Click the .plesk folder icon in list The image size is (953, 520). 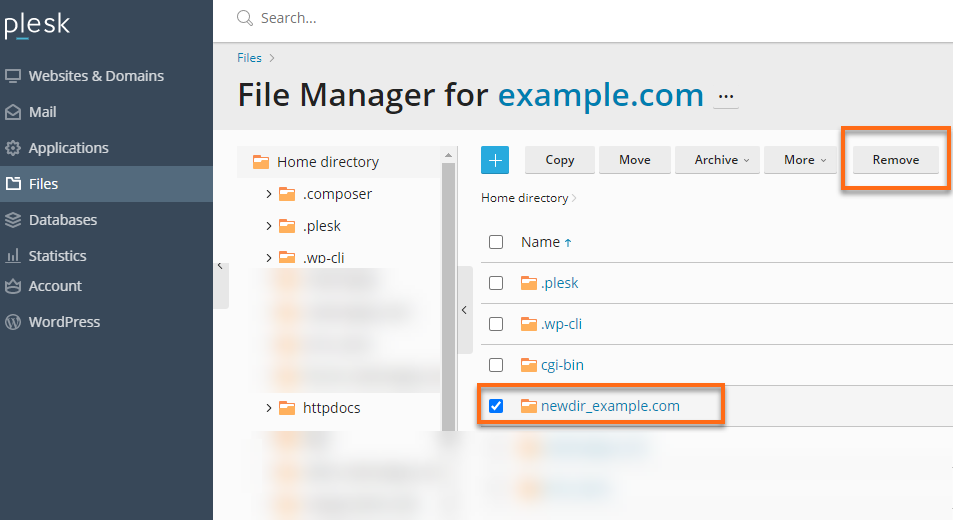(x=529, y=282)
